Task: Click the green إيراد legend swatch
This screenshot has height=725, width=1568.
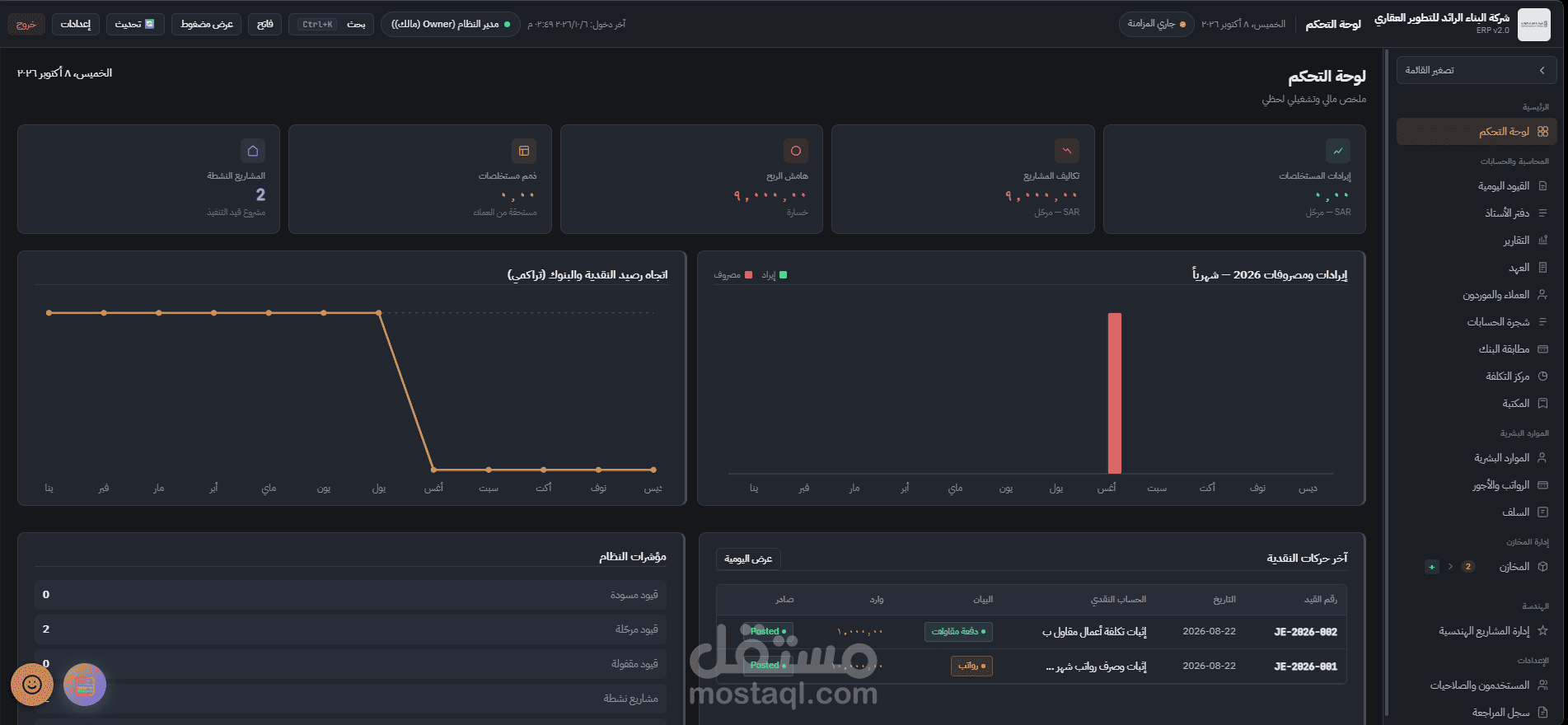Action: pos(784,275)
